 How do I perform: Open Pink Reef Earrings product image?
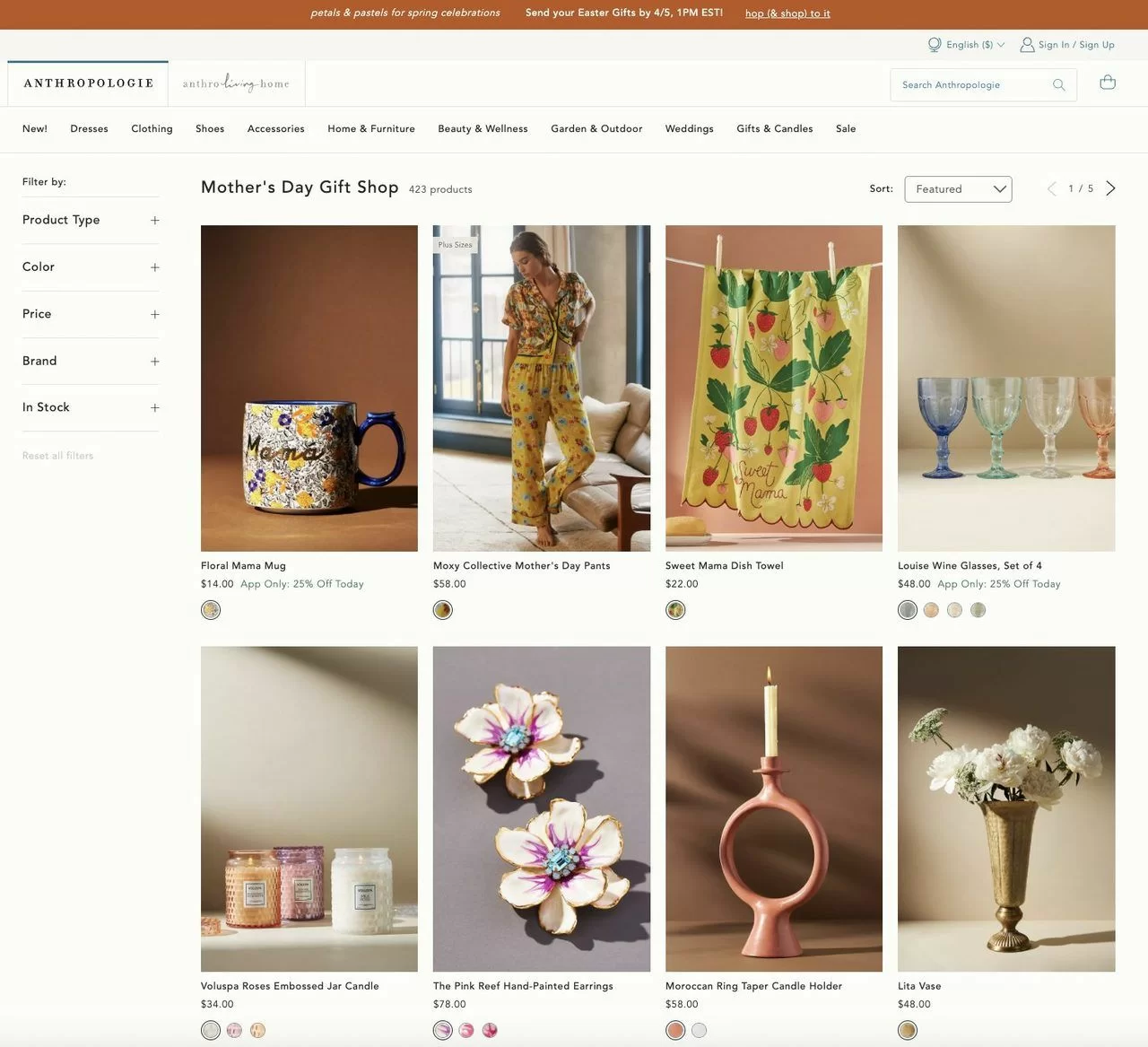[x=542, y=808]
